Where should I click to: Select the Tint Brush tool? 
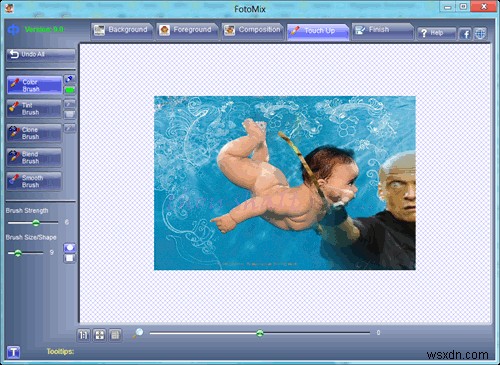[34, 109]
